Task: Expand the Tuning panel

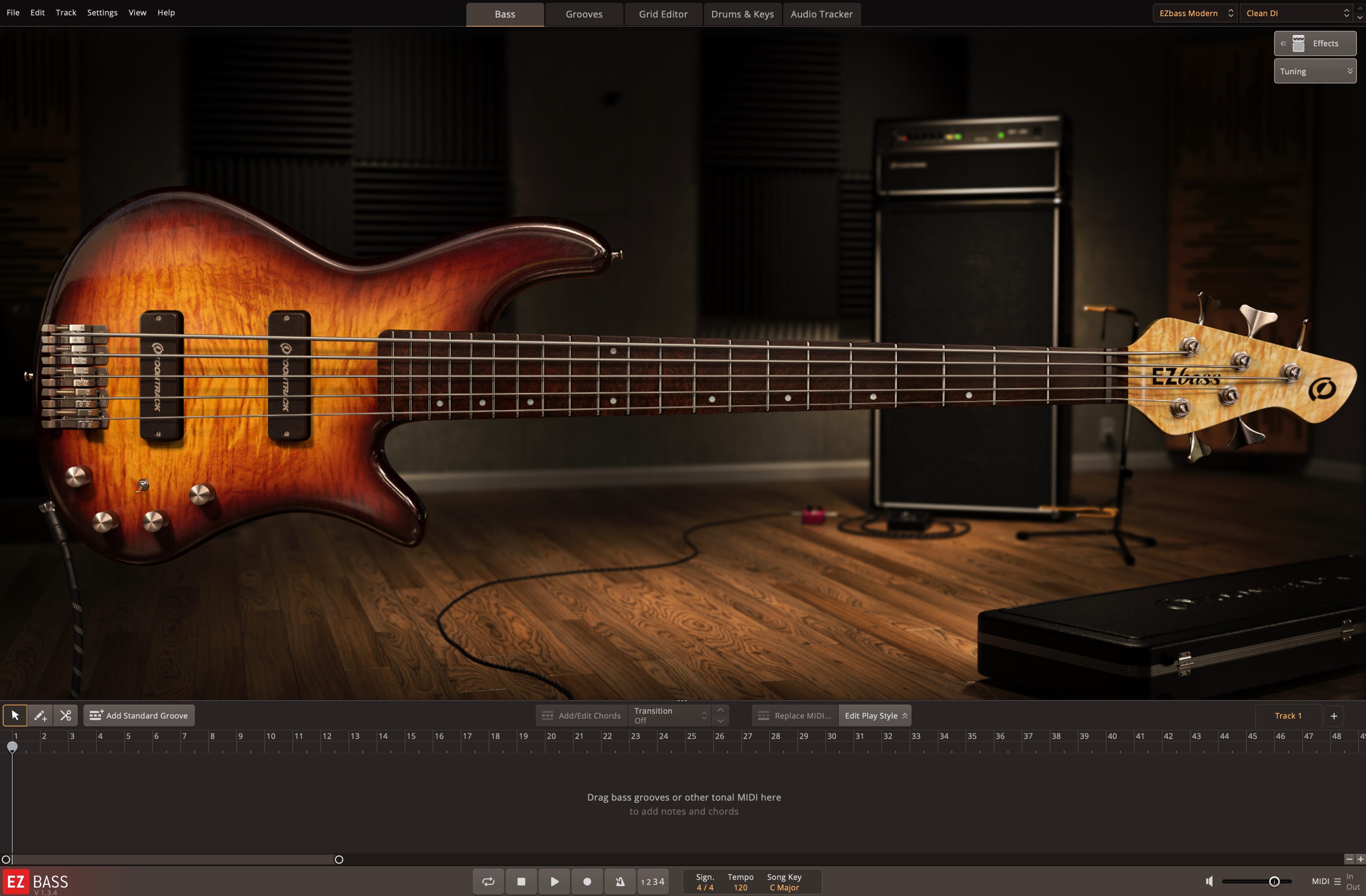Action: (1315, 71)
